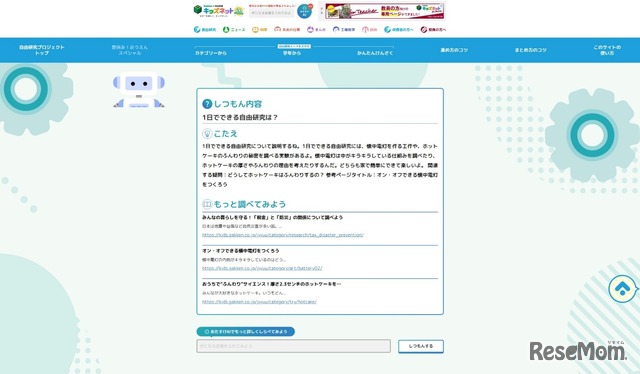Open the 自由研究 section icon in top navigation

pyautogui.click(x=197, y=29)
